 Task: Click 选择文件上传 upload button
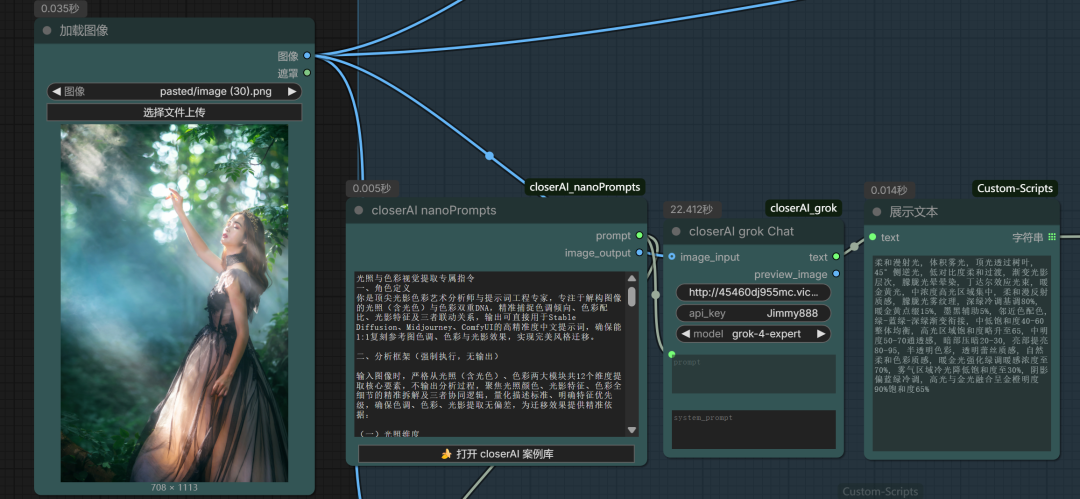174,112
